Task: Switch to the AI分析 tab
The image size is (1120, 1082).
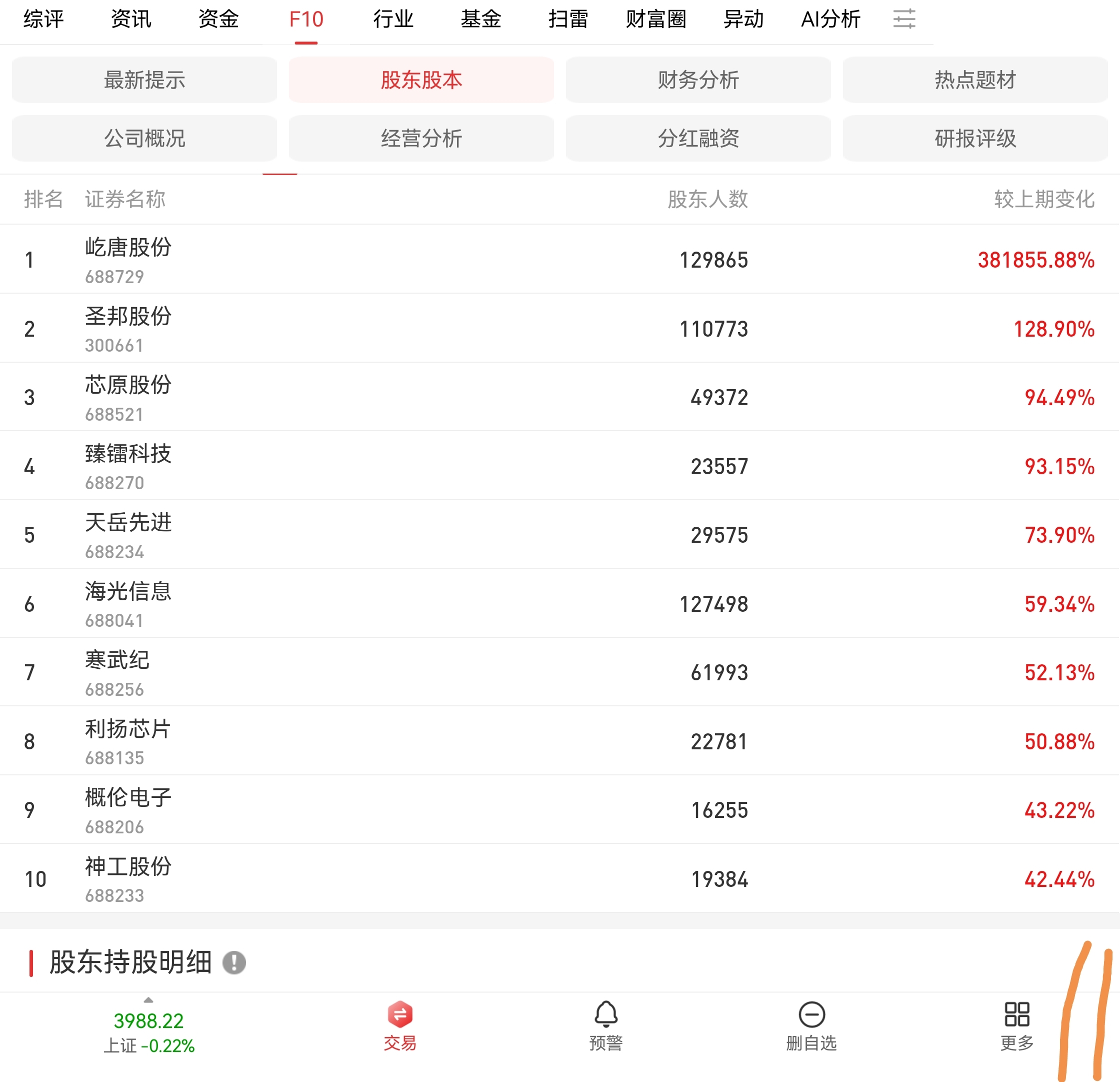Action: (x=830, y=19)
